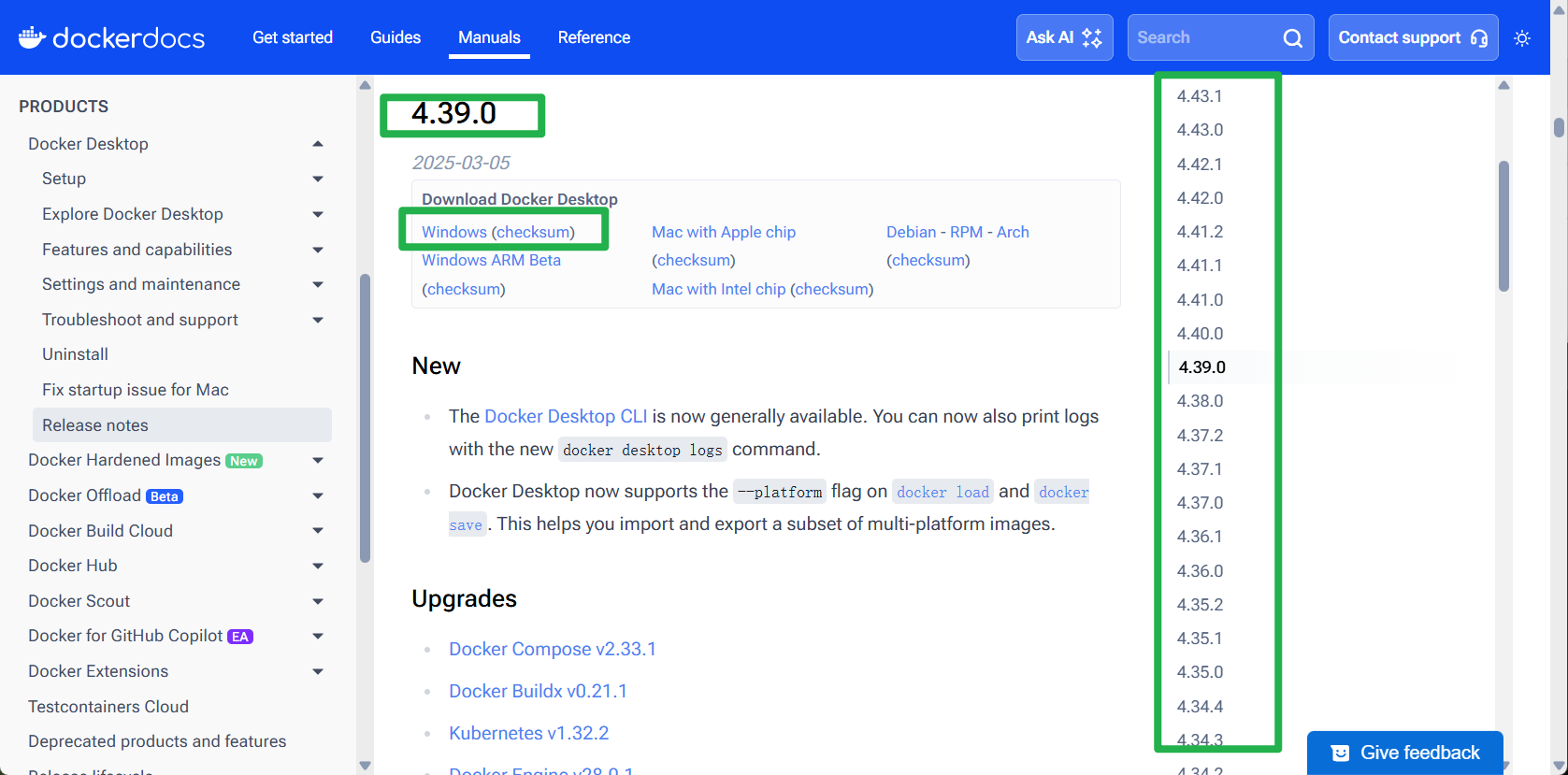This screenshot has width=1568, height=775.
Task: Click the Ask AI sparkle button
Action: click(1064, 37)
